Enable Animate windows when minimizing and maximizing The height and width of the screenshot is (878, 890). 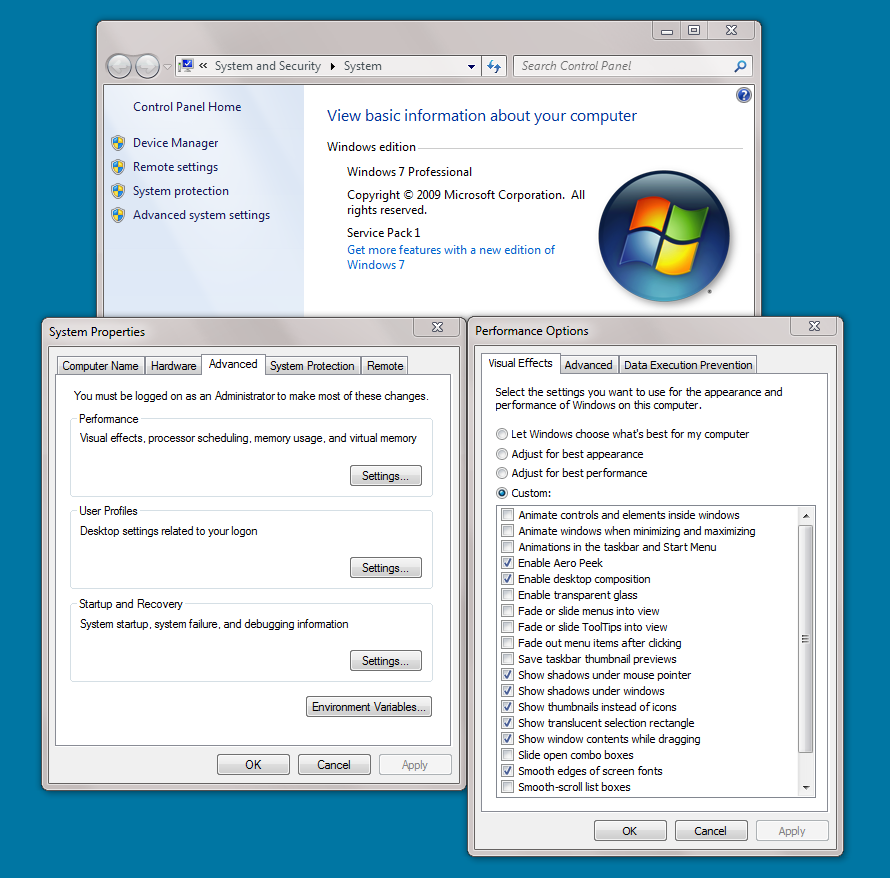click(x=507, y=531)
